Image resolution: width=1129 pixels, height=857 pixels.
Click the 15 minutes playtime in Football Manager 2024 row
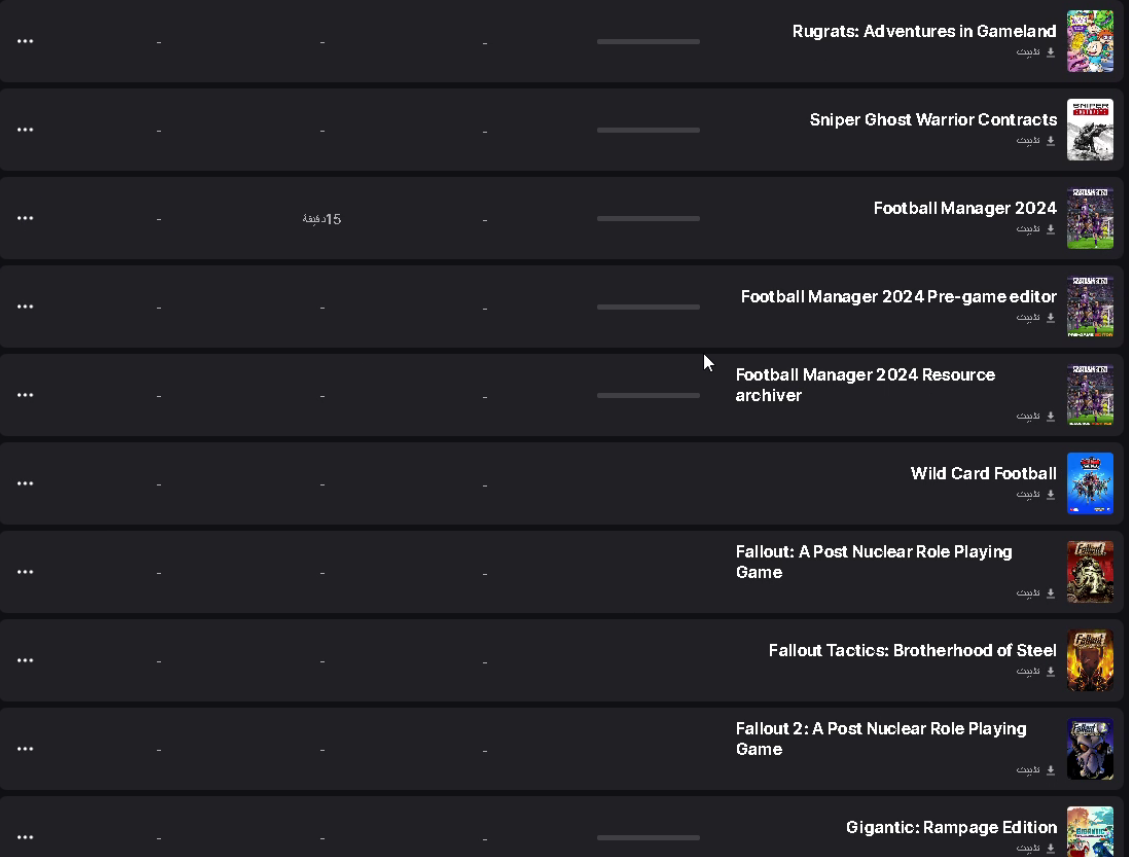pos(322,219)
